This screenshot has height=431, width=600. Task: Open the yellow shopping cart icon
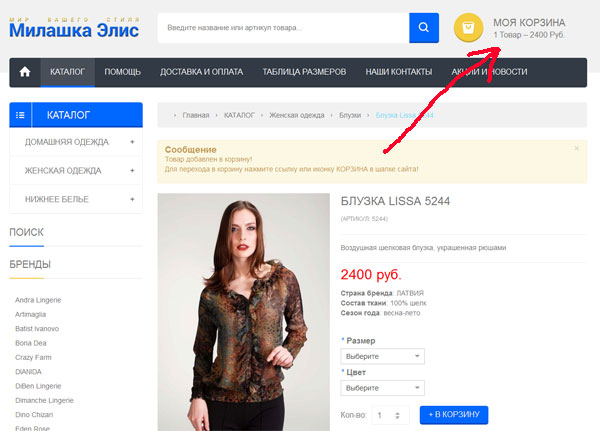tap(468, 28)
